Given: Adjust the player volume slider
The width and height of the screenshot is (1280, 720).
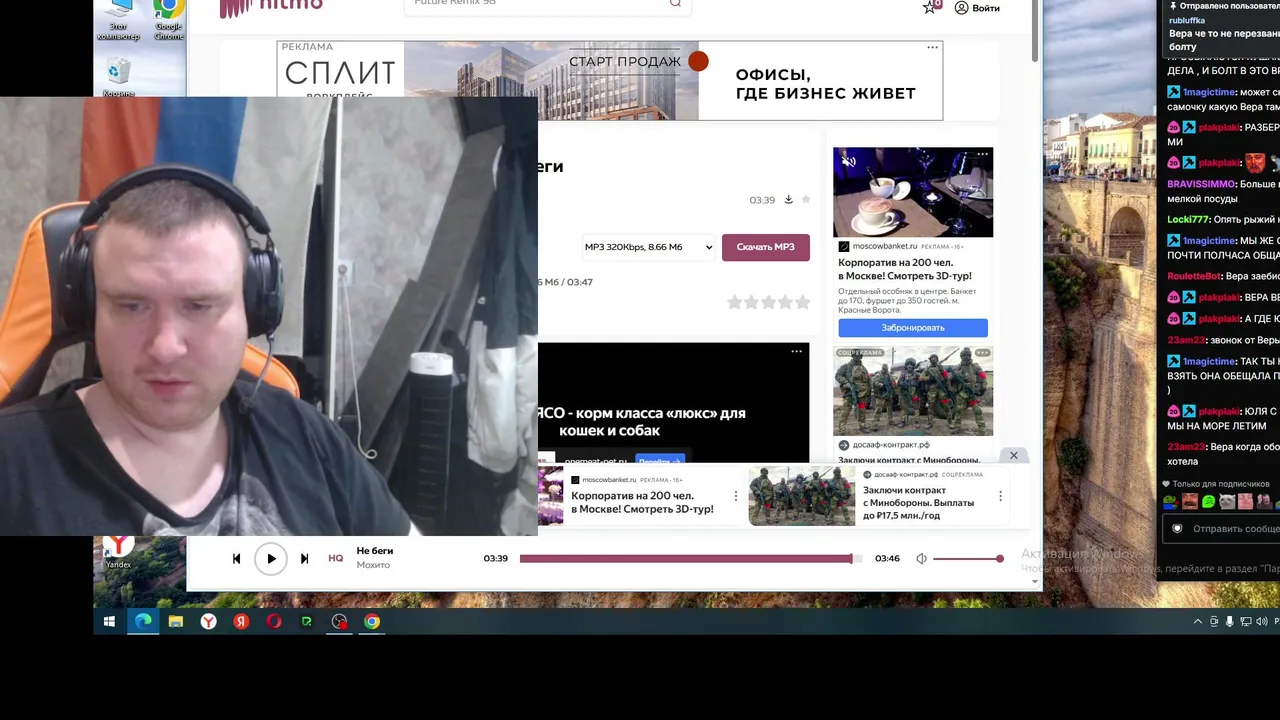Looking at the screenshot, I should point(968,559).
